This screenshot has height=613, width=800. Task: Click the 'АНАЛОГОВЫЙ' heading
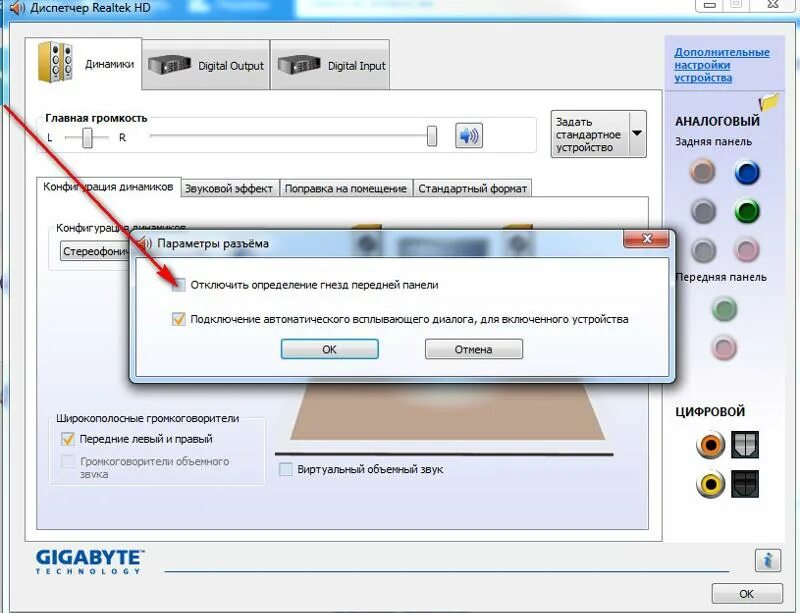tap(717, 121)
